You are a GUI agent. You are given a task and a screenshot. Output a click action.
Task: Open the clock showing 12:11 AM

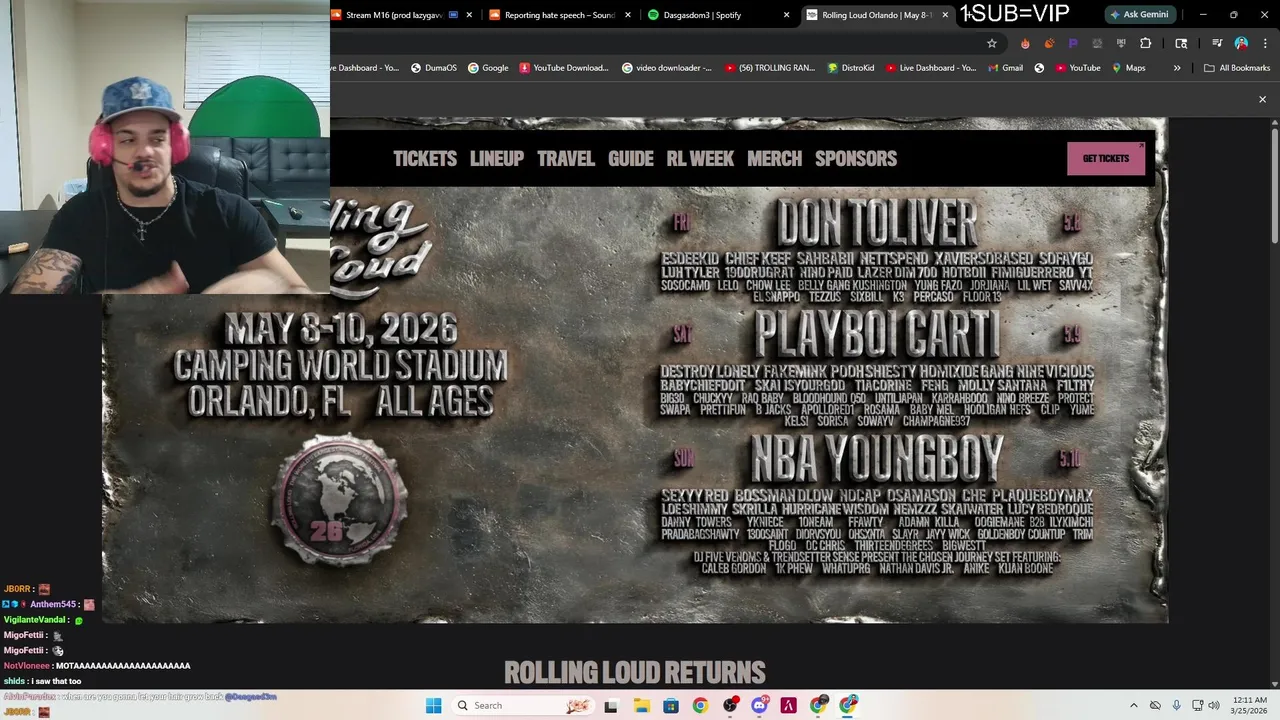(1250, 705)
